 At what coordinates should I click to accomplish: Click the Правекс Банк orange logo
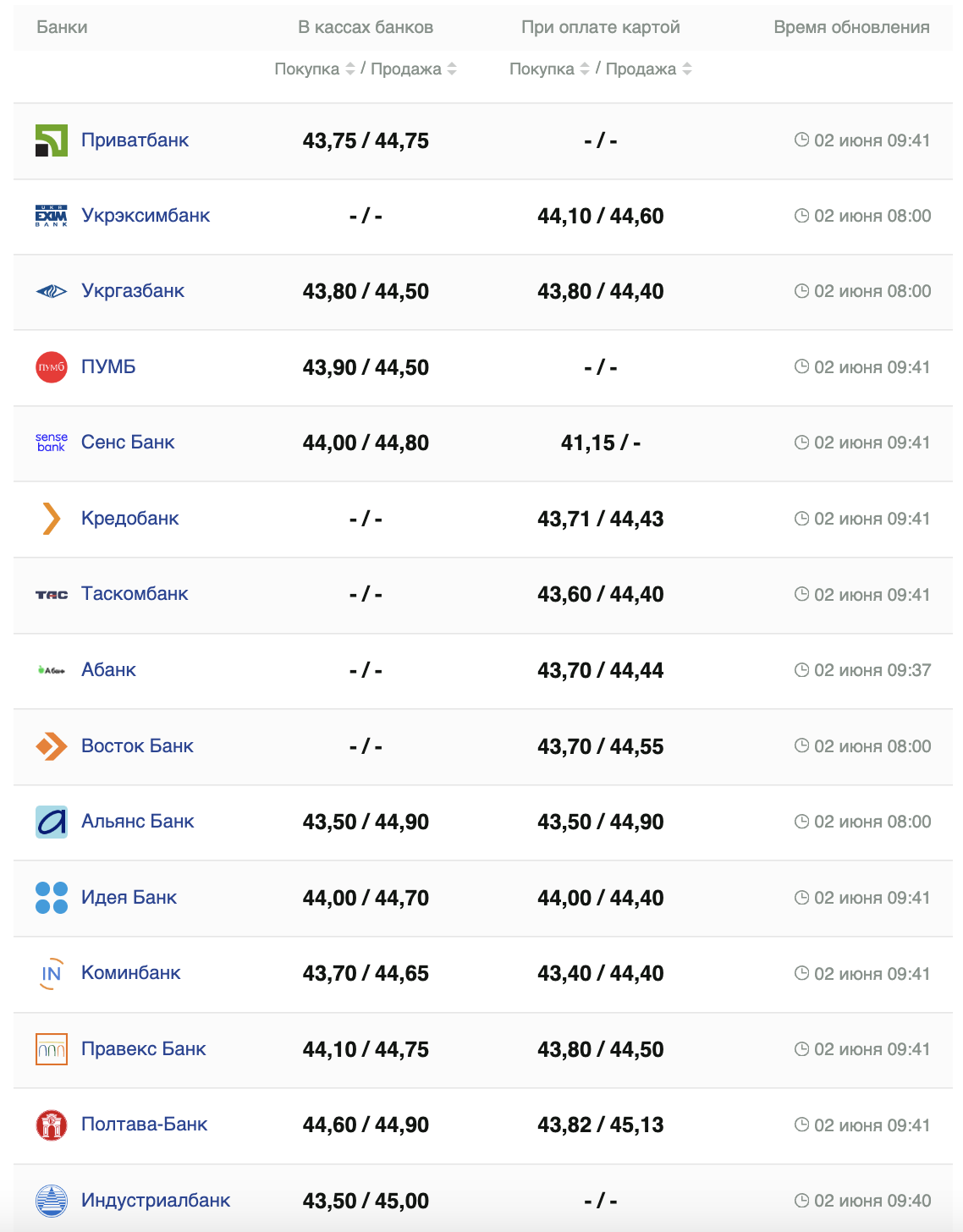click(x=51, y=1049)
